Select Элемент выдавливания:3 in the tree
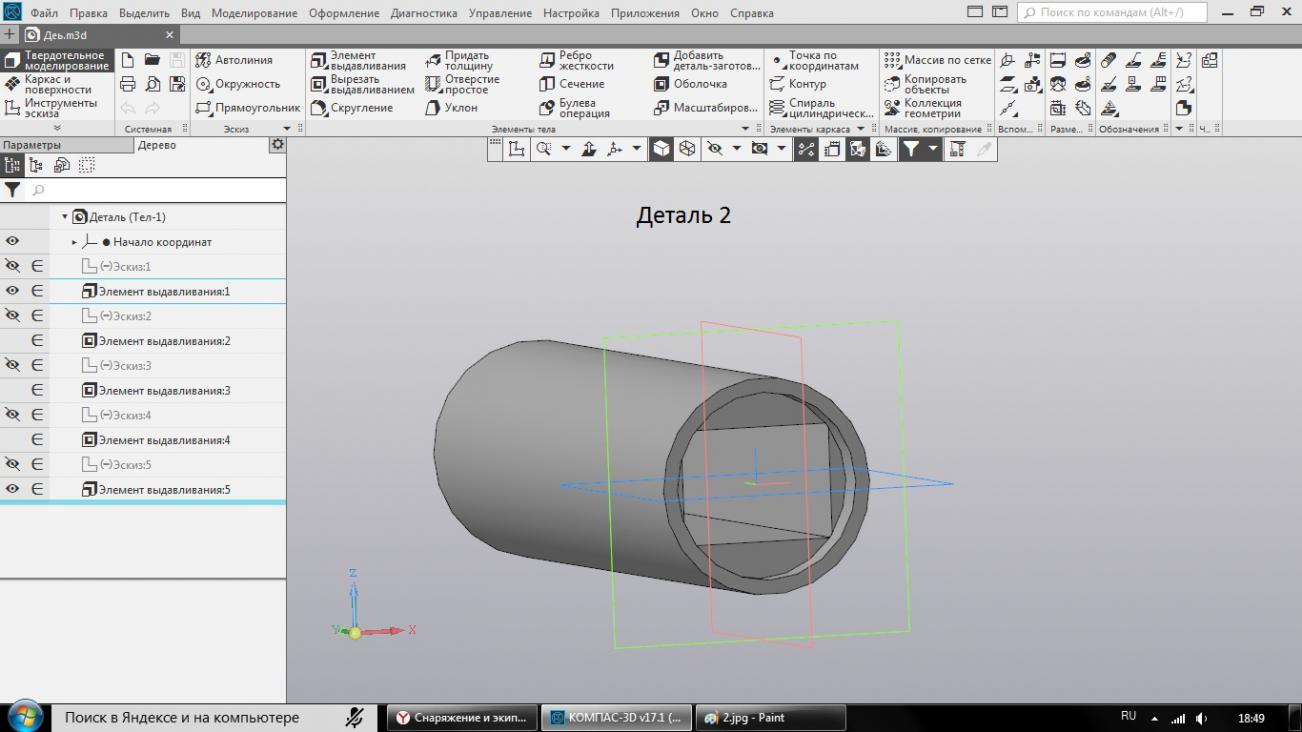Screen dimensions: 1302x732 click(164, 391)
